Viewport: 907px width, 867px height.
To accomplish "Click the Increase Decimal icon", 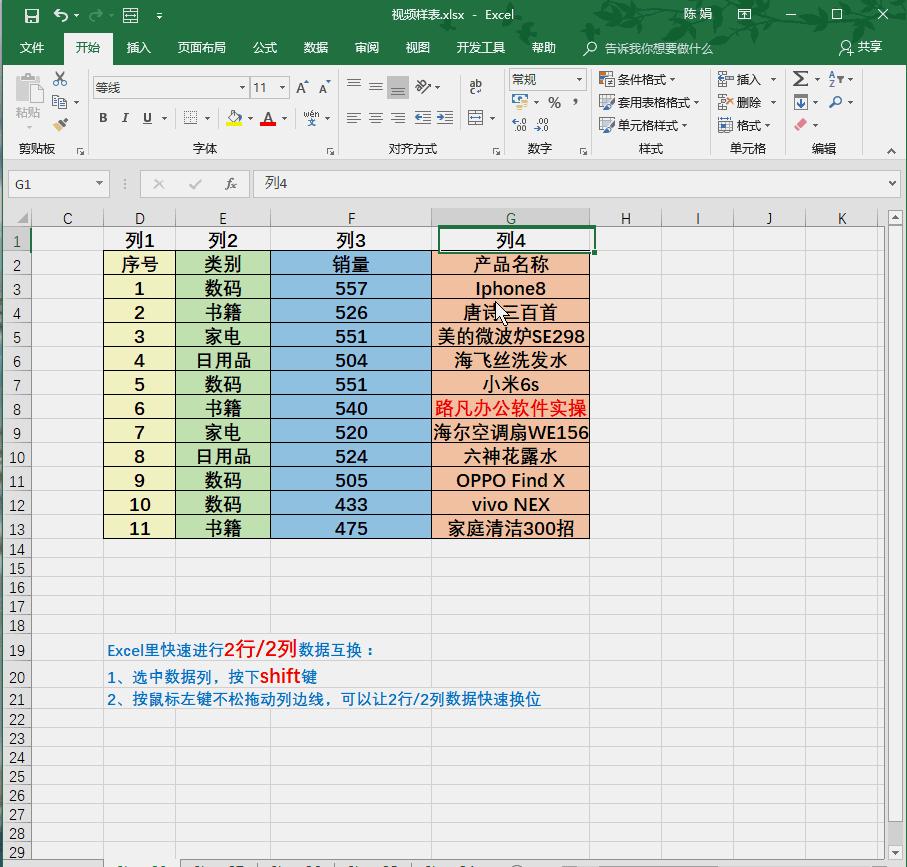I will 519,126.
